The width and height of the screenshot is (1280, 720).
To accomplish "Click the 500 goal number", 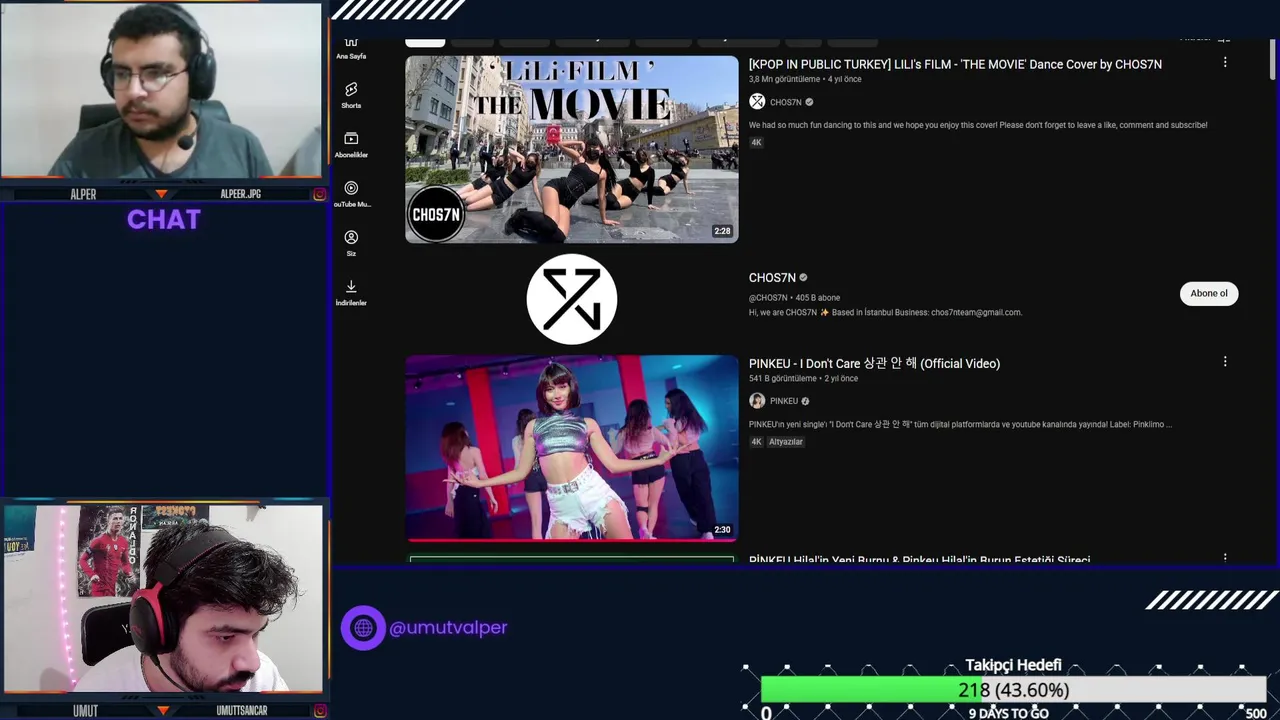I will point(1256,713).
